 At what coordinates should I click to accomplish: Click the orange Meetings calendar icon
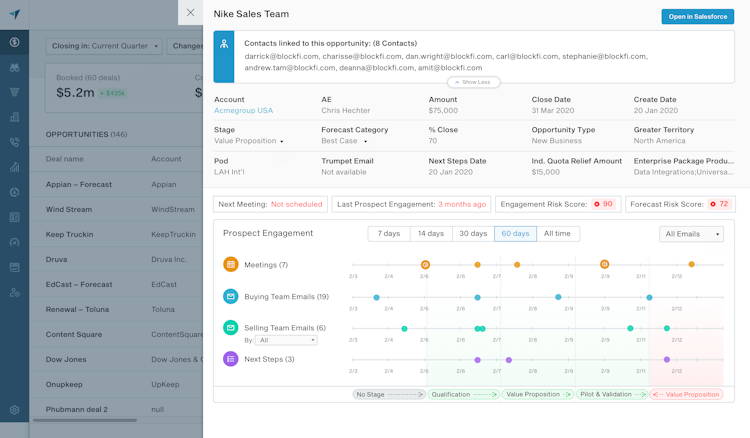(231, 265)
